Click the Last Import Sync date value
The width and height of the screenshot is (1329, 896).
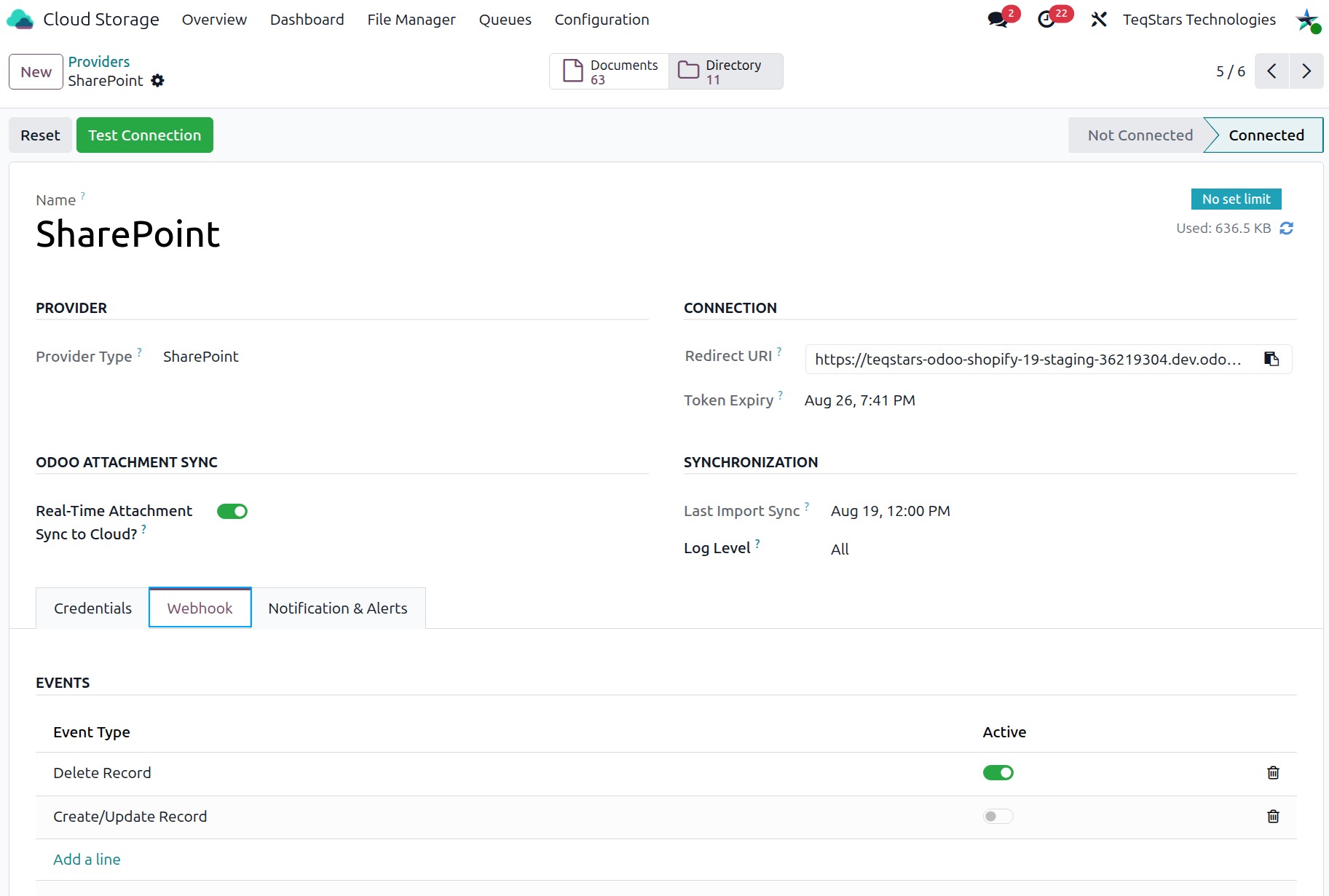891,511
